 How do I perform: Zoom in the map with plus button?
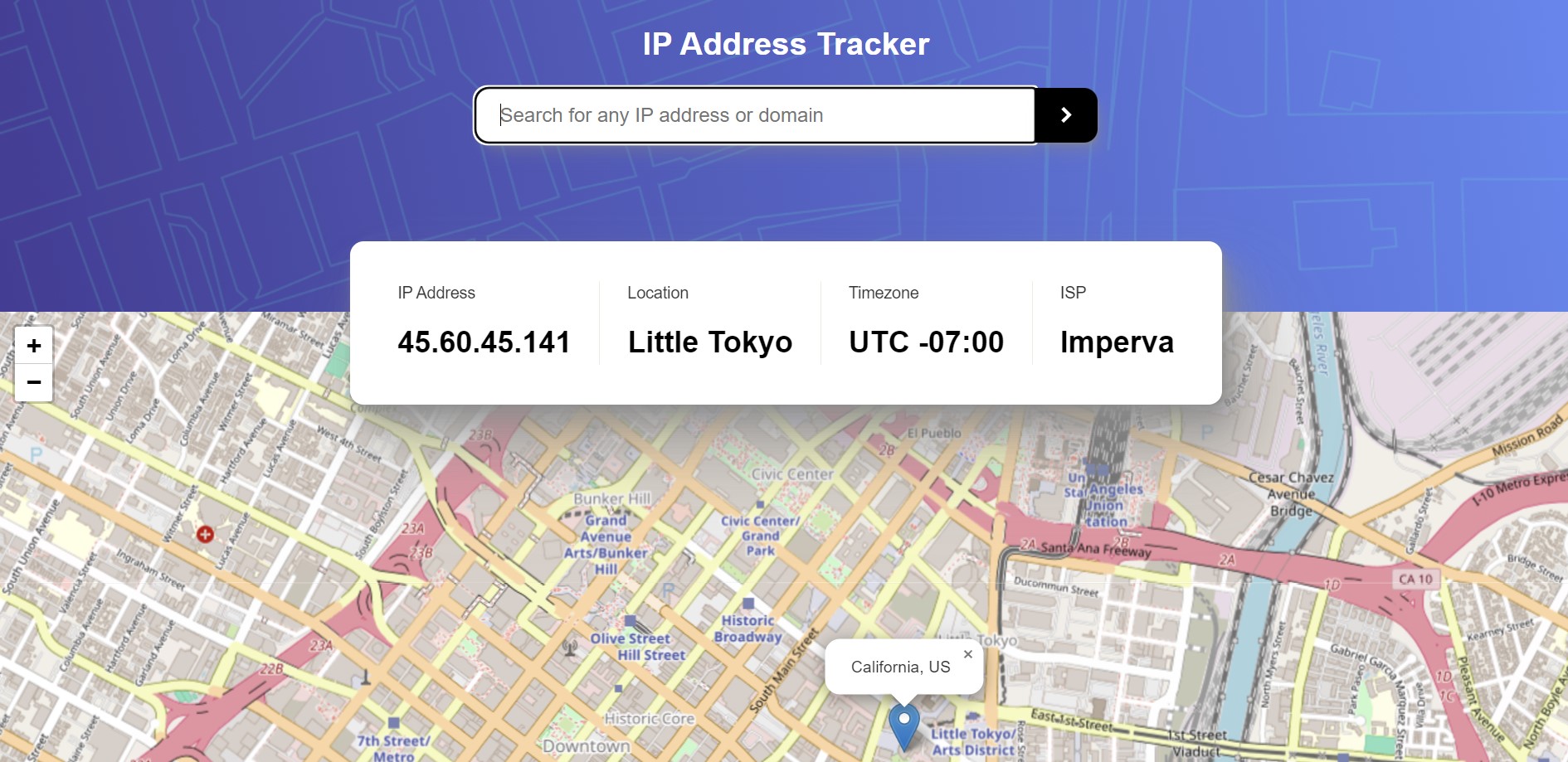coord(34,346)
